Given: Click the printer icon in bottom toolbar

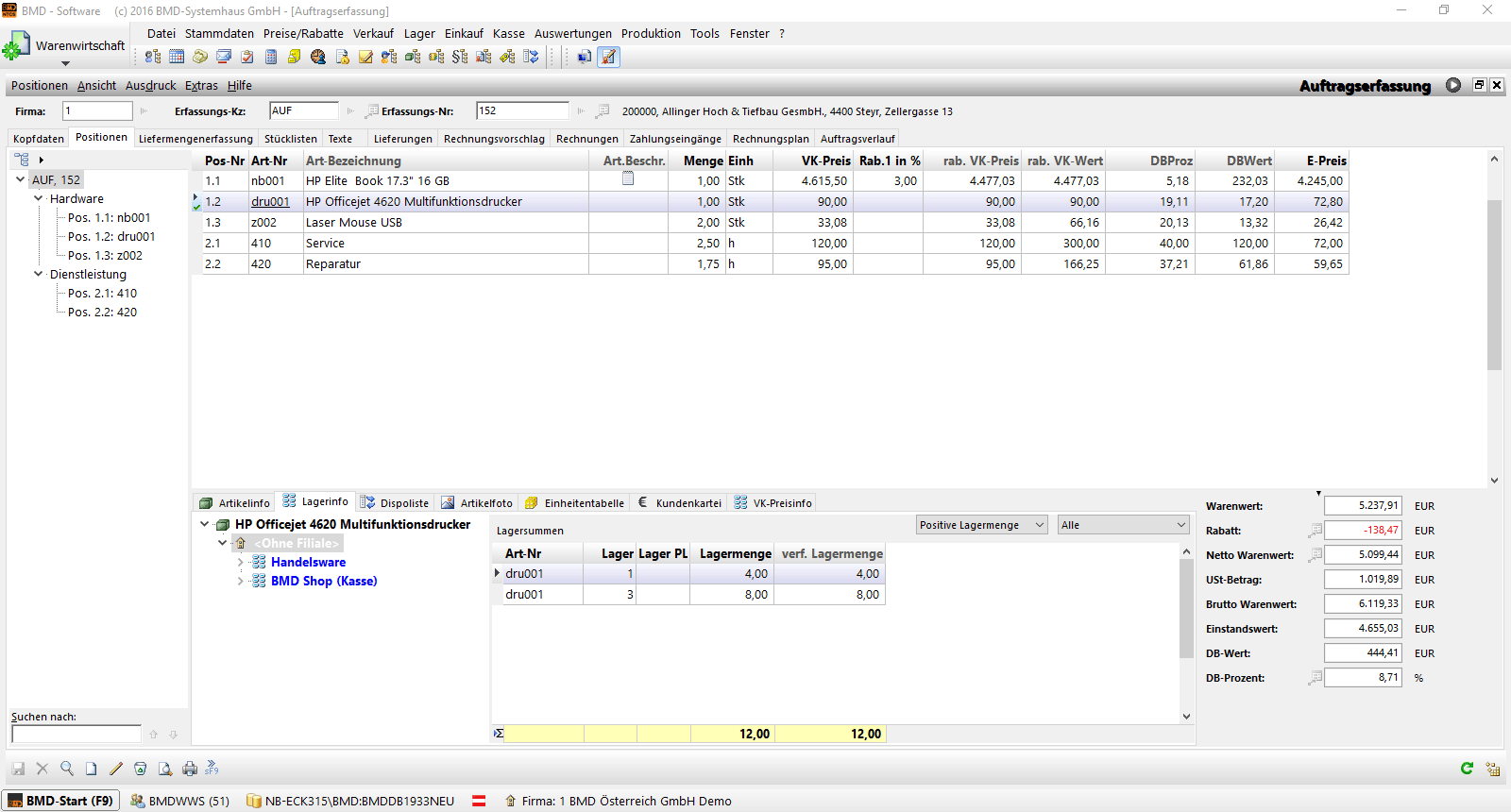Looking at the screenshot, I should [x=190, y=769].
